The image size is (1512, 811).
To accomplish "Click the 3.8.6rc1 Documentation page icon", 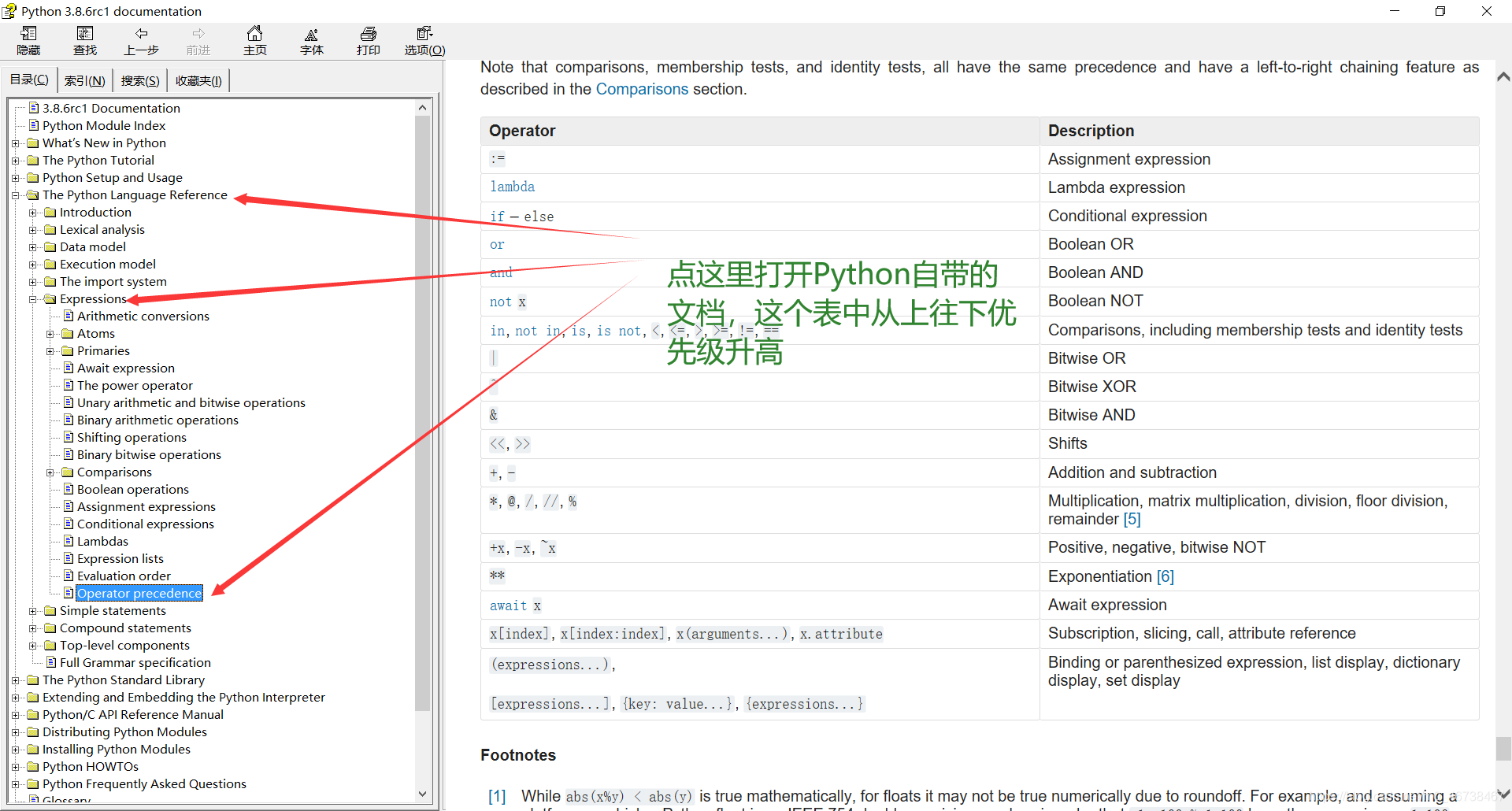I will point(34,108).
